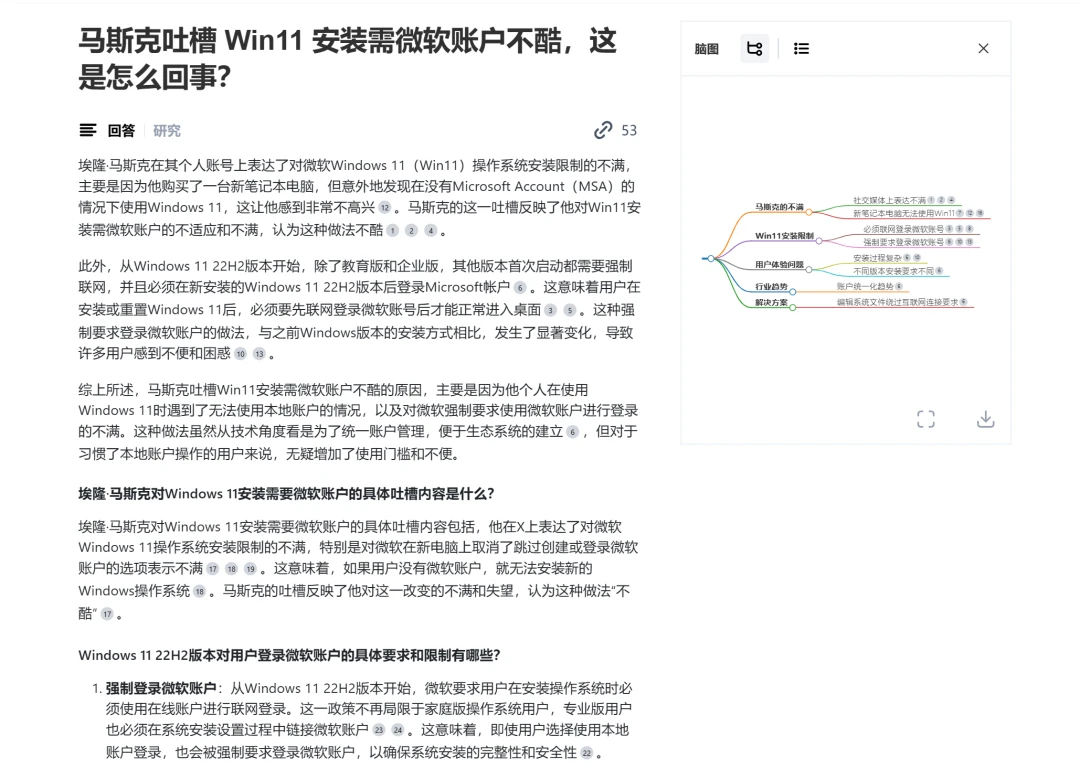Viewport: 1080px width, 769px height.
Task: Click the 社交媒体上表达不满 mind map leaf
Action: click(x=889, y=200)
